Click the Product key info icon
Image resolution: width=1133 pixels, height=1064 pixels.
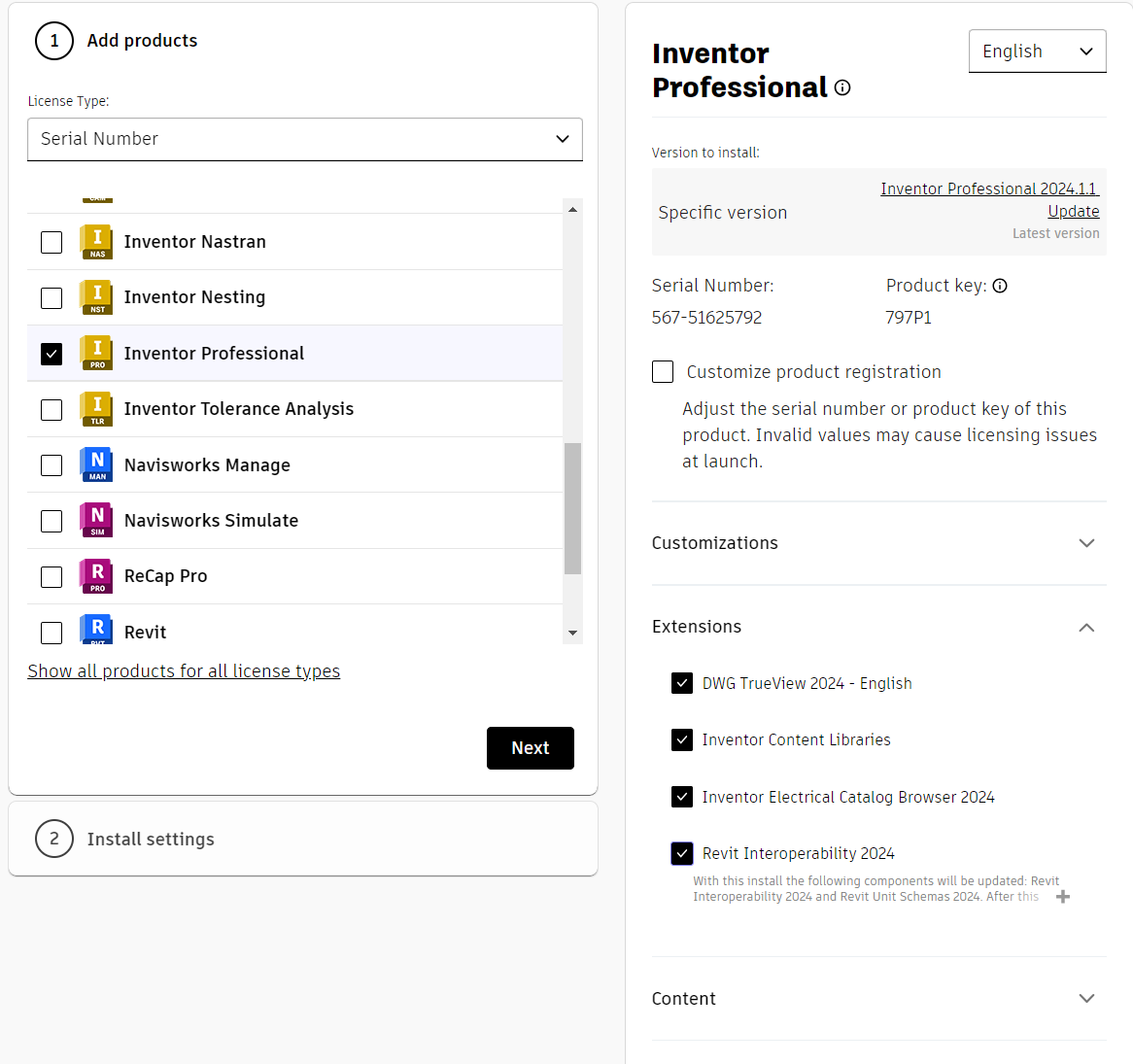click(x=1000, y=286)
